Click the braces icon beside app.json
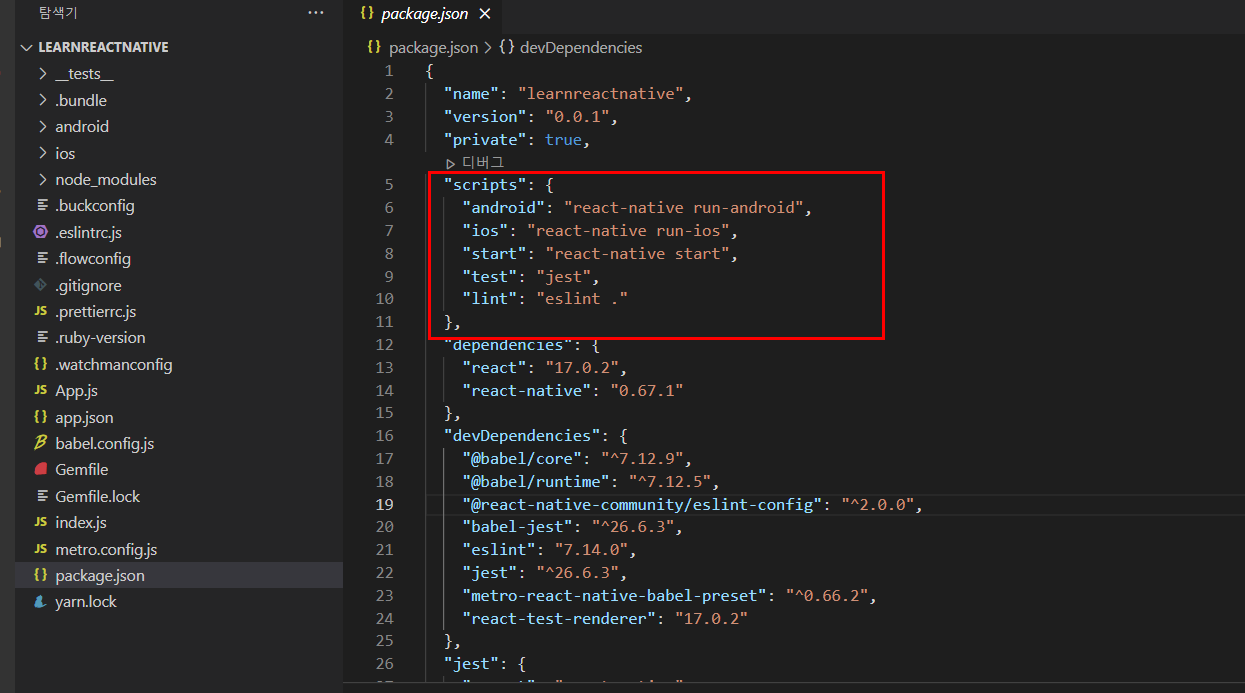 (41, 417)
